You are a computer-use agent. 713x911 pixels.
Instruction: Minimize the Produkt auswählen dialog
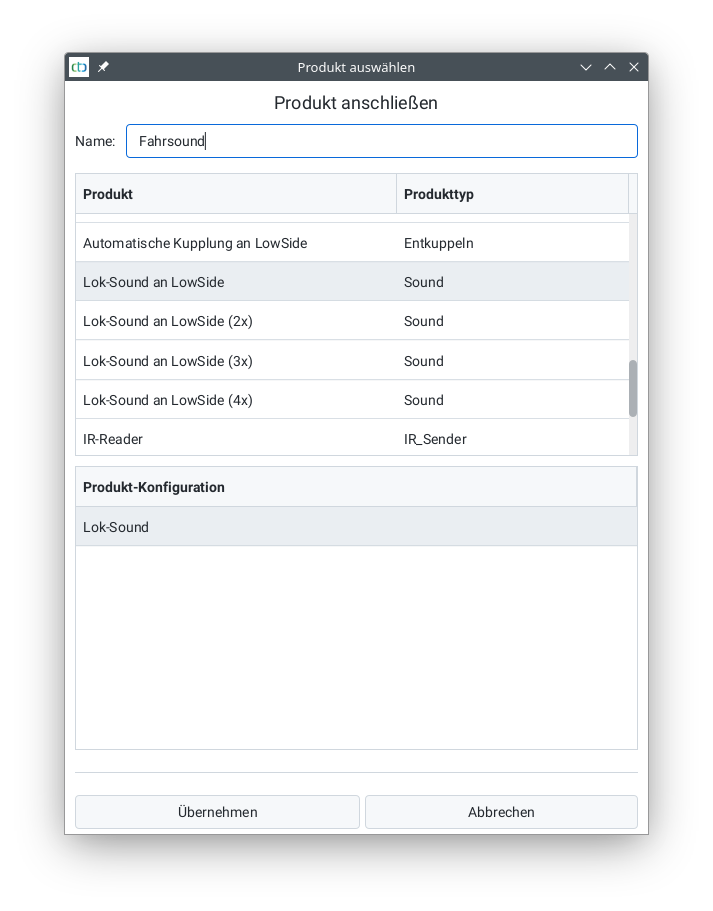586,67
